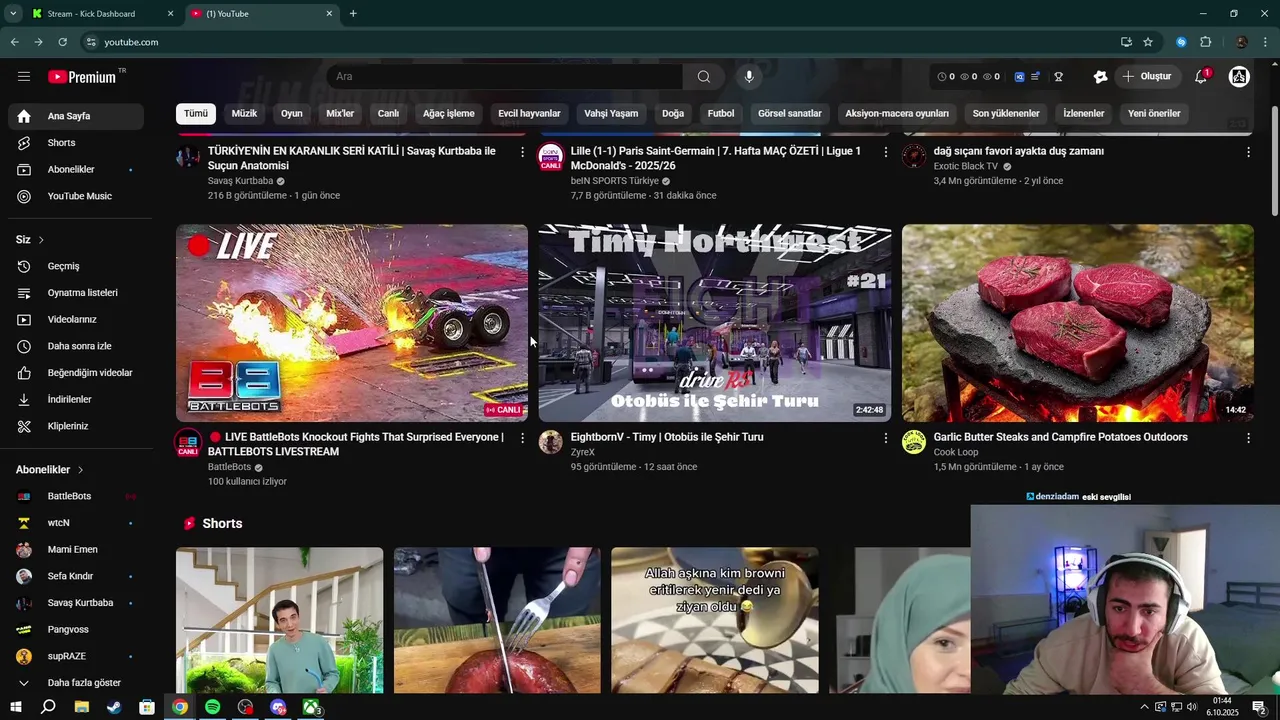Screen dimensions: 1280x720
Task: Open the account avatar menu
Action: (x=1239, y=76)
